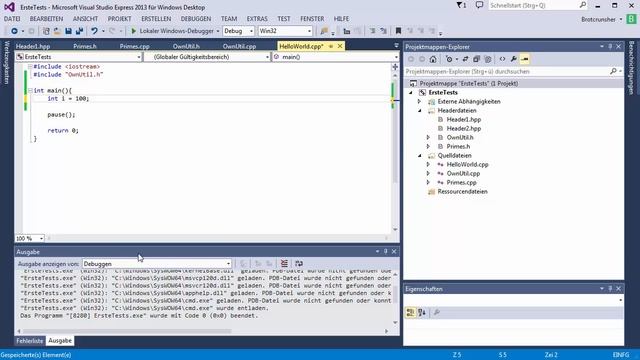Click the split editor handle above the scrollbar
The height and width of the screenshot is (360, 640).
pos(395,67)
